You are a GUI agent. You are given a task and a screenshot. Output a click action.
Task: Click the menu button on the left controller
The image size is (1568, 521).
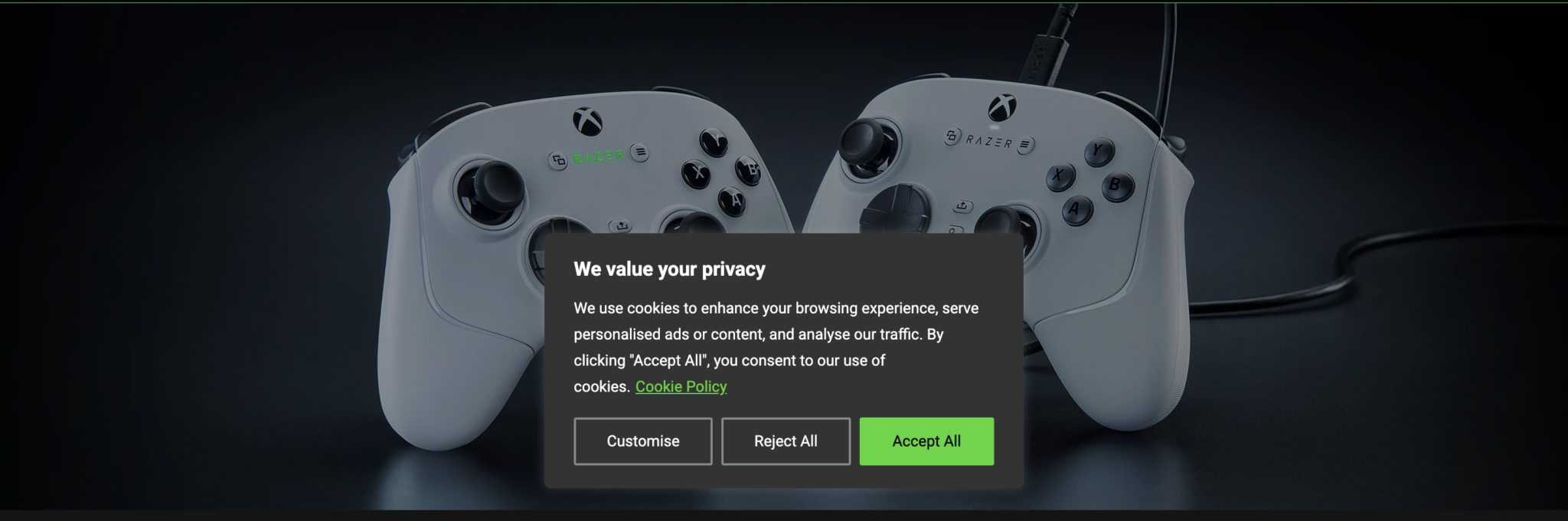(640, 152)
